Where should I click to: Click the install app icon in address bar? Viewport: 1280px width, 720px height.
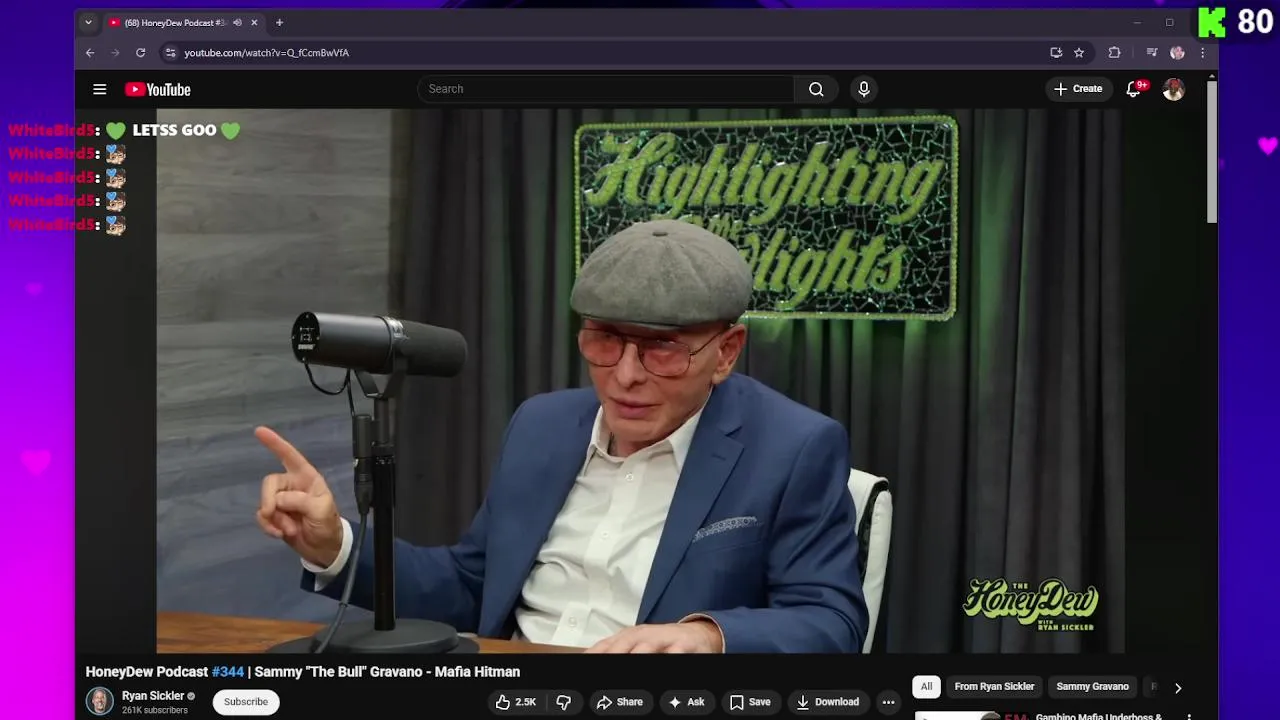[1056, 53]
